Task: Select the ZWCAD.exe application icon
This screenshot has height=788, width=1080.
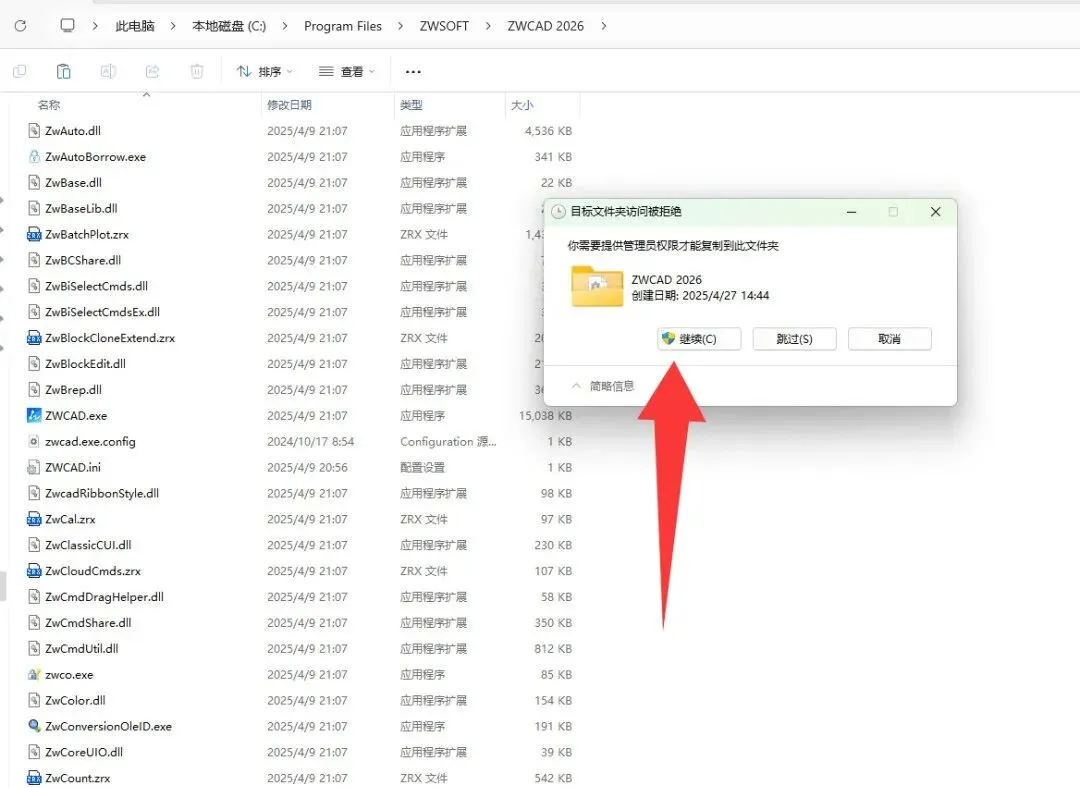Action: [34, 416]
